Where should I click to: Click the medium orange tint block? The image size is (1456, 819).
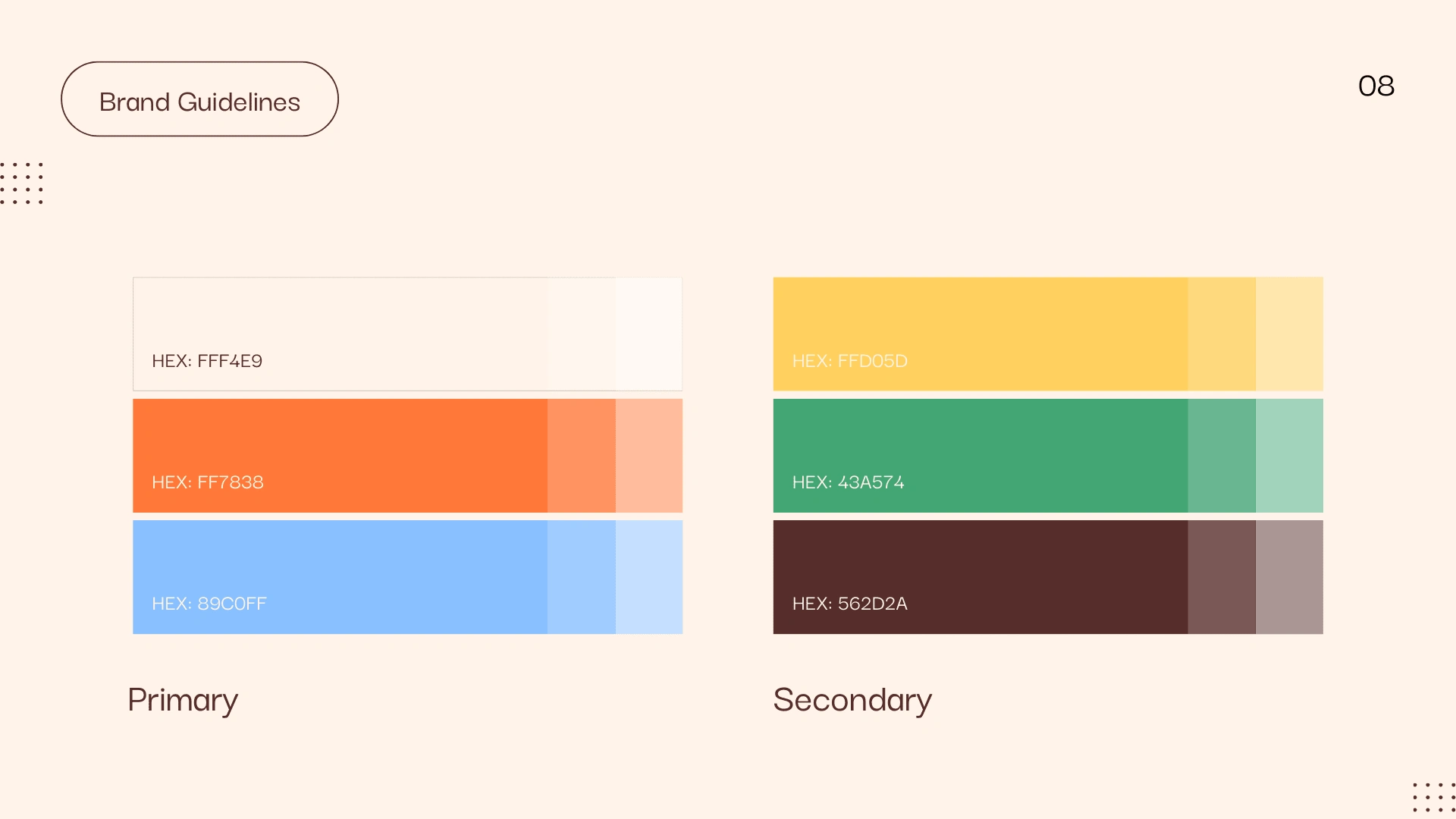(582, 456)
